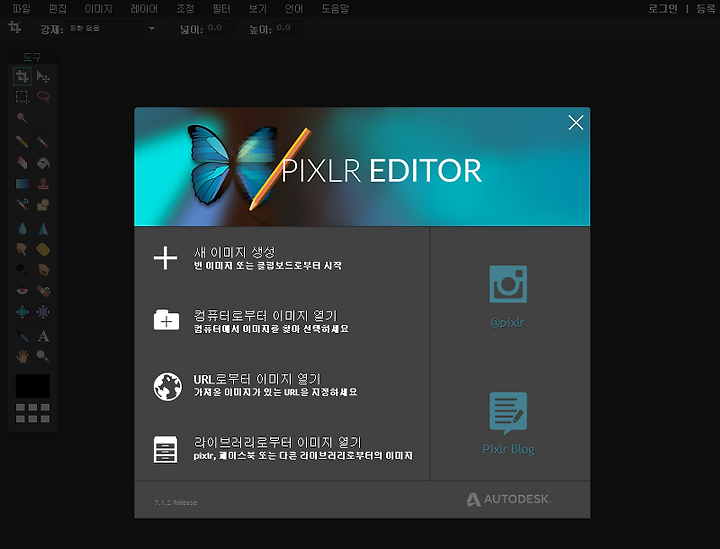Select the Bloat tool
720x549 pixels.
pyautogui.click(x=22, y=312)
